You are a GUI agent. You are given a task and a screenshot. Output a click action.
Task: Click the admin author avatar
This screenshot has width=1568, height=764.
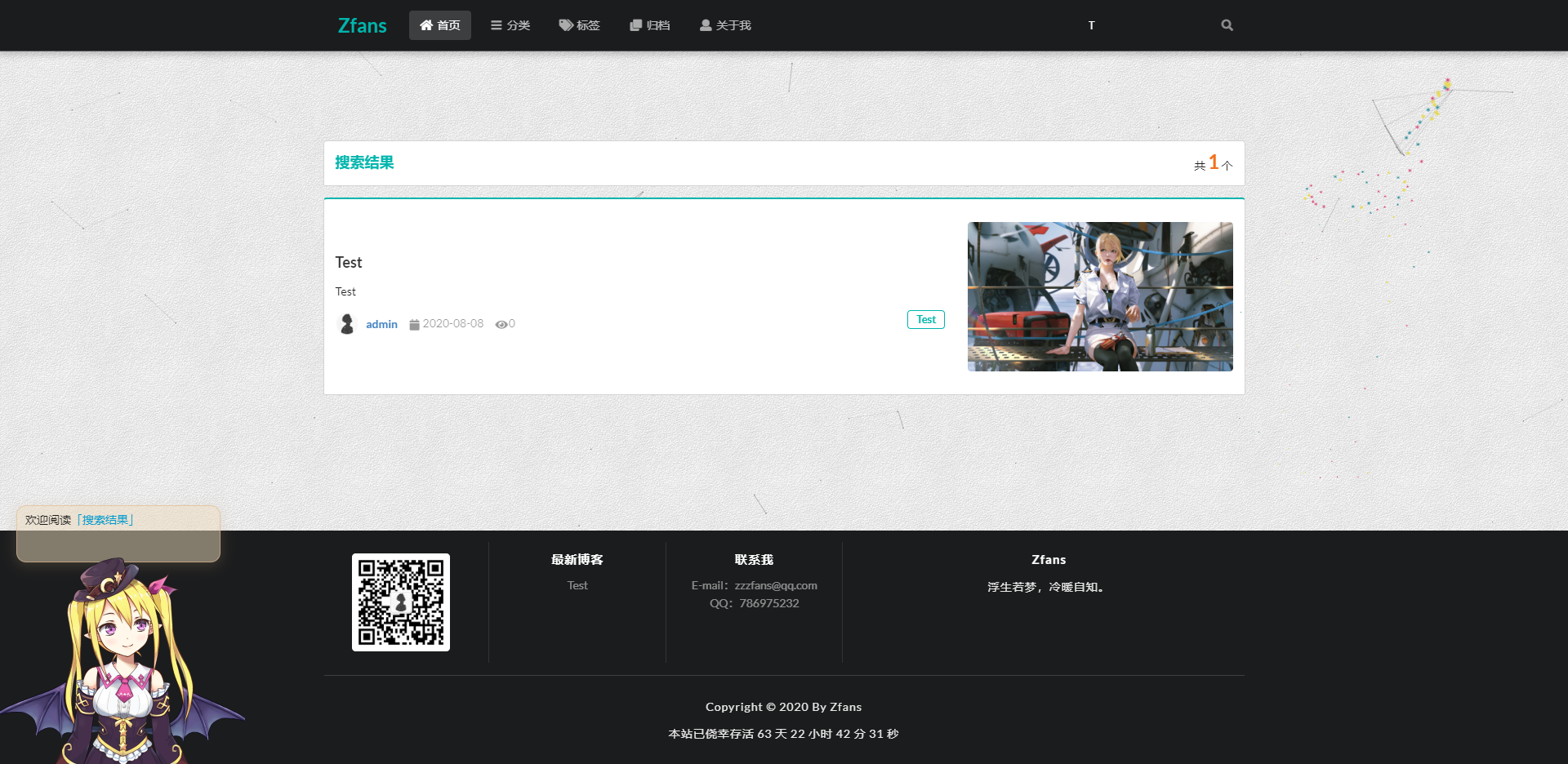tap(347, 324)
